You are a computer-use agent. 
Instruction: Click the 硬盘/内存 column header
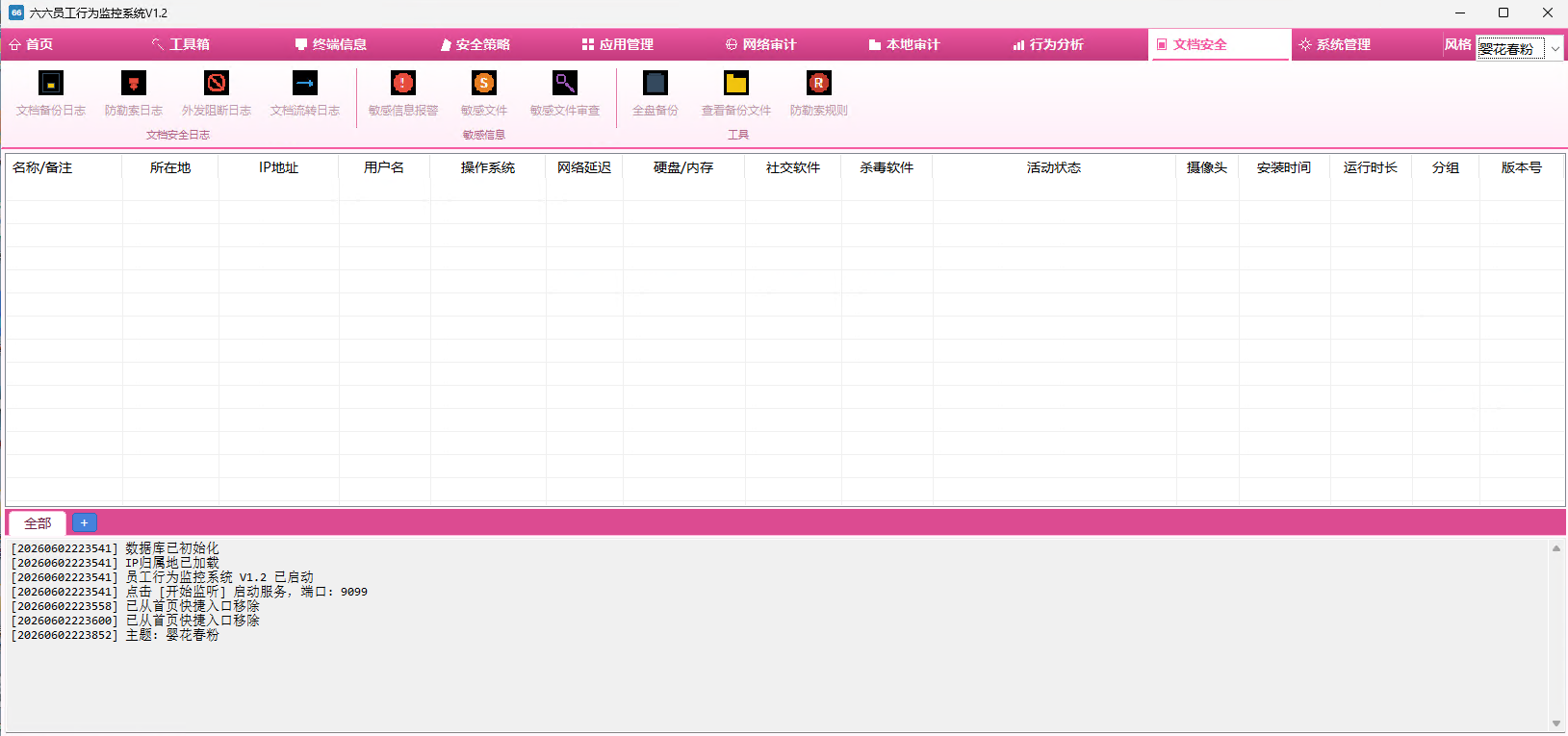pos(683,167)
